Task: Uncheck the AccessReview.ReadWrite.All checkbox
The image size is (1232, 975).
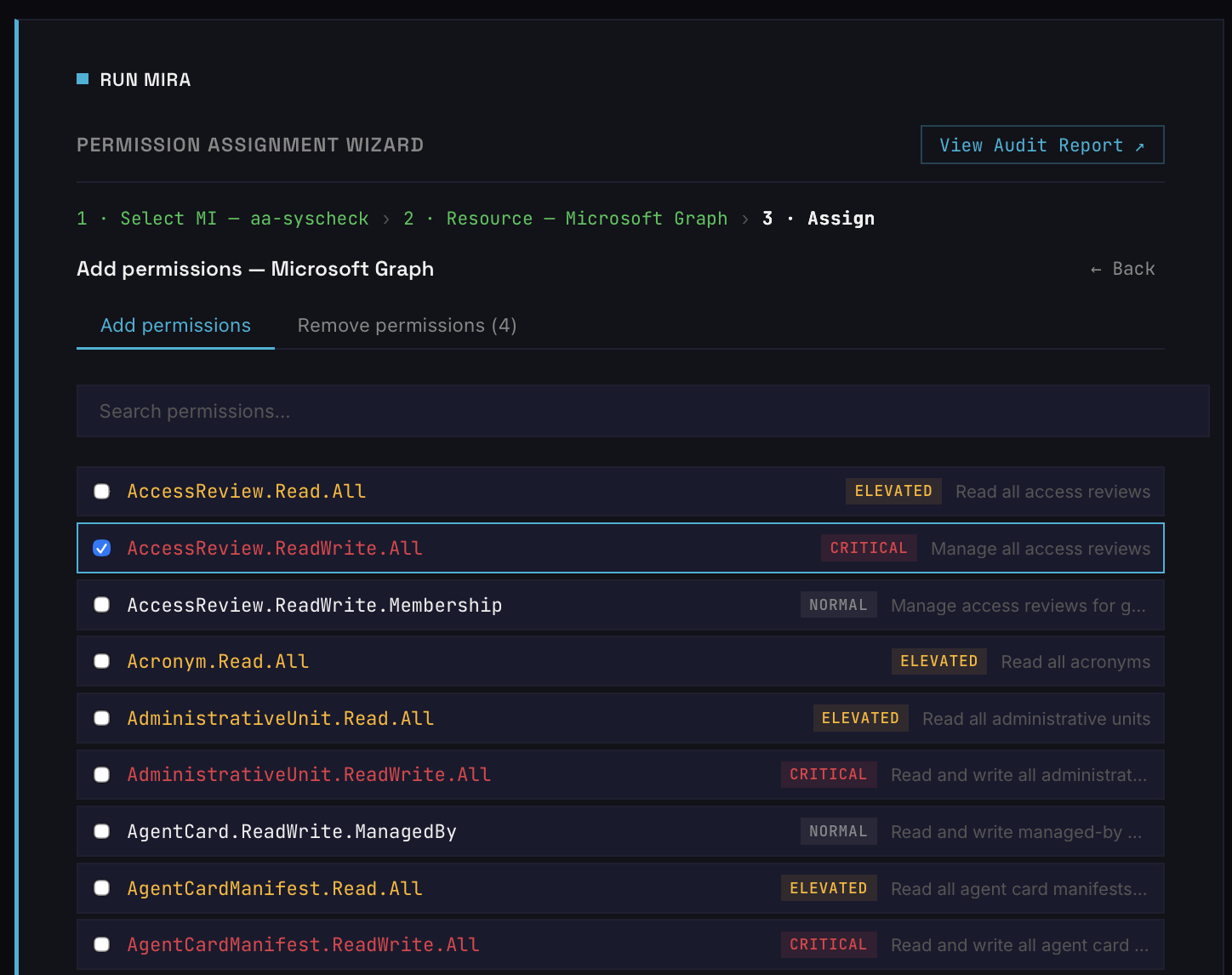Action: [x=101, y=548]
